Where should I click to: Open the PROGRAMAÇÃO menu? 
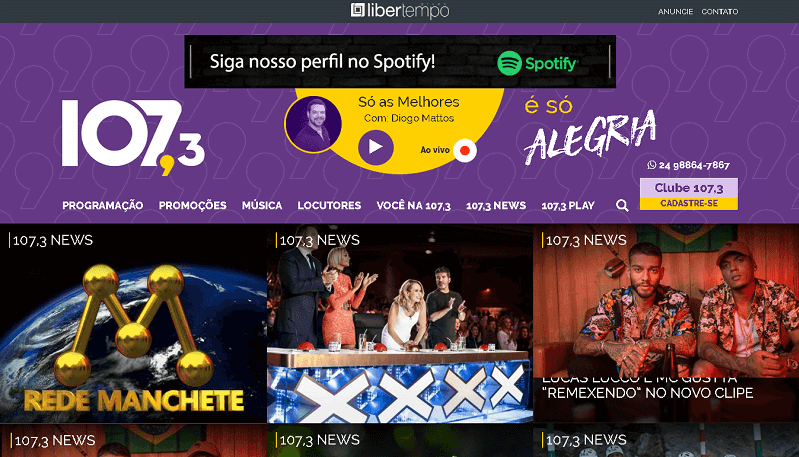tap(102, 205)
